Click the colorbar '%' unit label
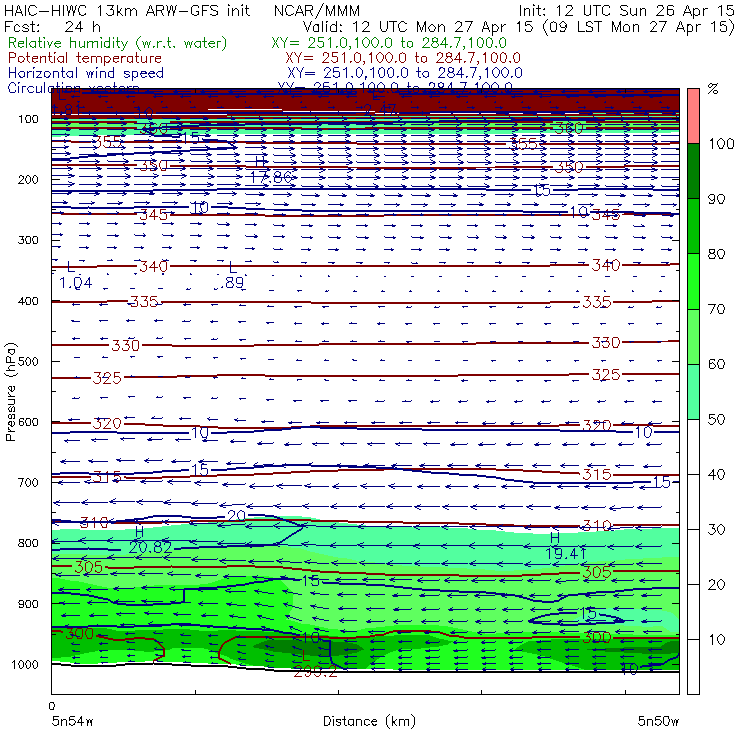The height and width of the screenshot is (740, 740). (x=713, y=88)
